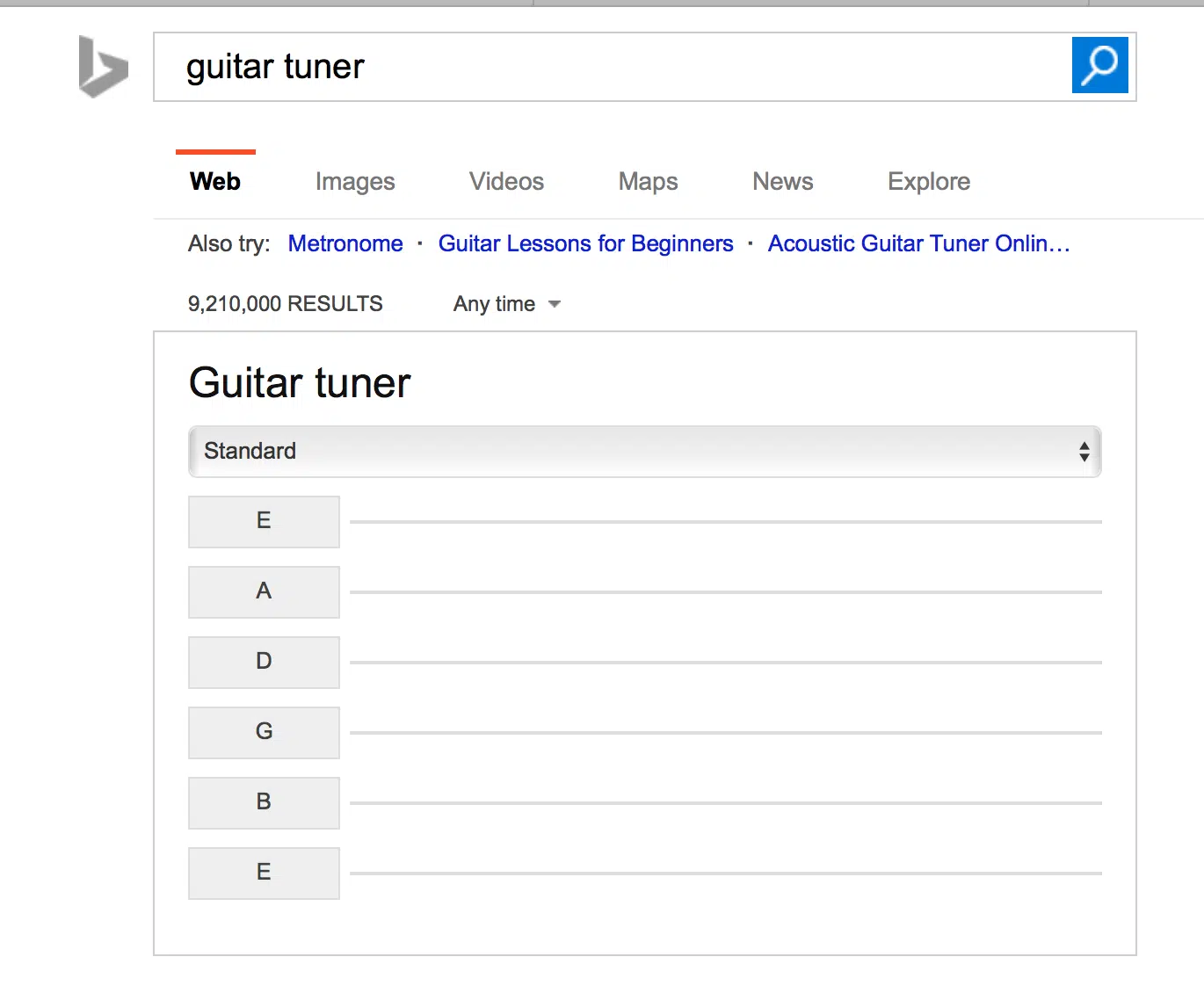Screen dimensions: 1204x986
Task: Play the B string note
Action: 263,802
